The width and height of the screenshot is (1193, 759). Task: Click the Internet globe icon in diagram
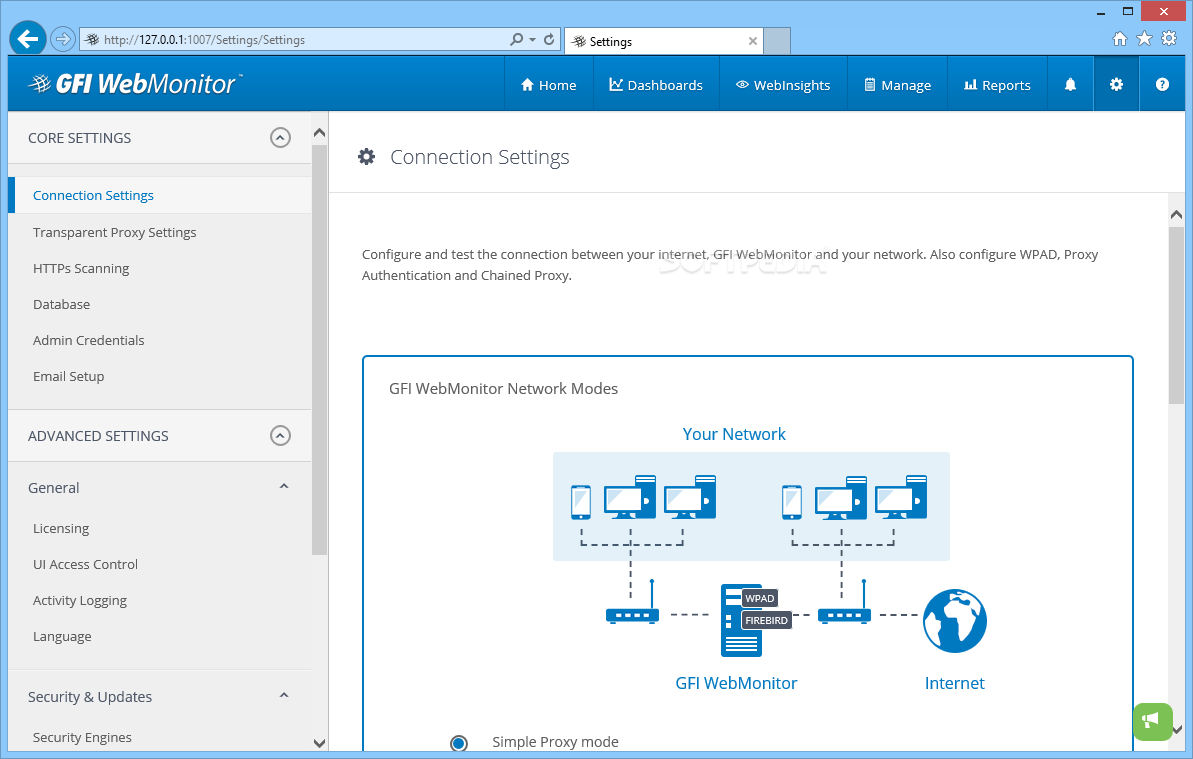[x=955, y=621]
